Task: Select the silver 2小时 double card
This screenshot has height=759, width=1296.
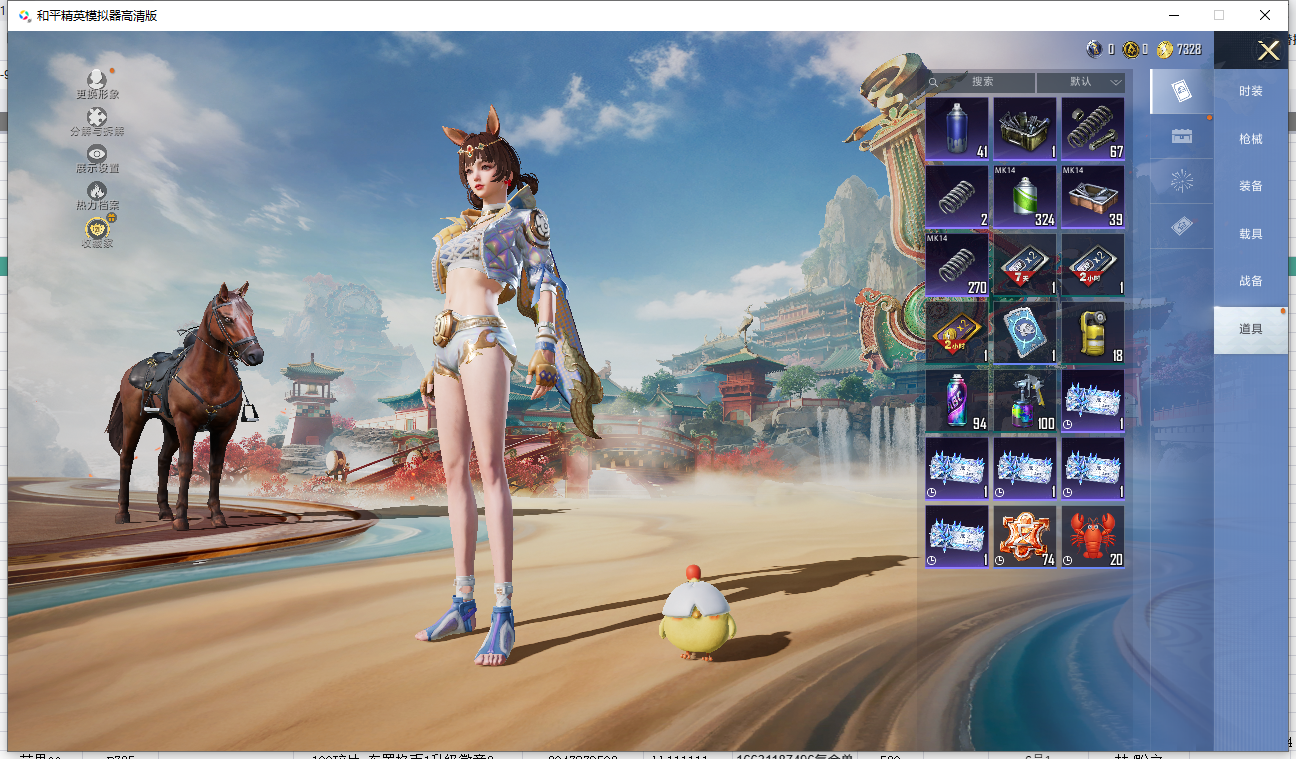Action: tap(1093, 264)
